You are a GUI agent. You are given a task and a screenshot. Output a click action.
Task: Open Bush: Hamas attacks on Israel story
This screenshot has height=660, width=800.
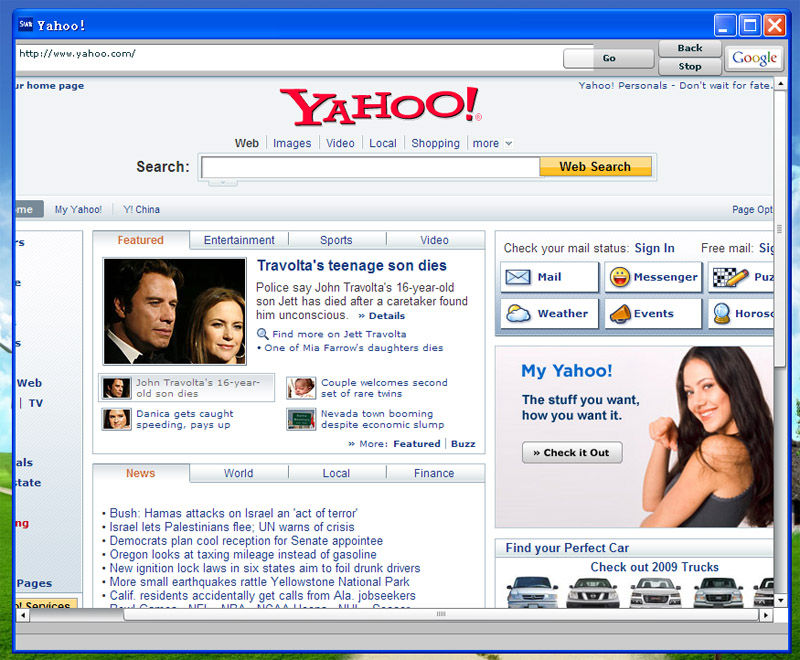click(x=234, y=513)
